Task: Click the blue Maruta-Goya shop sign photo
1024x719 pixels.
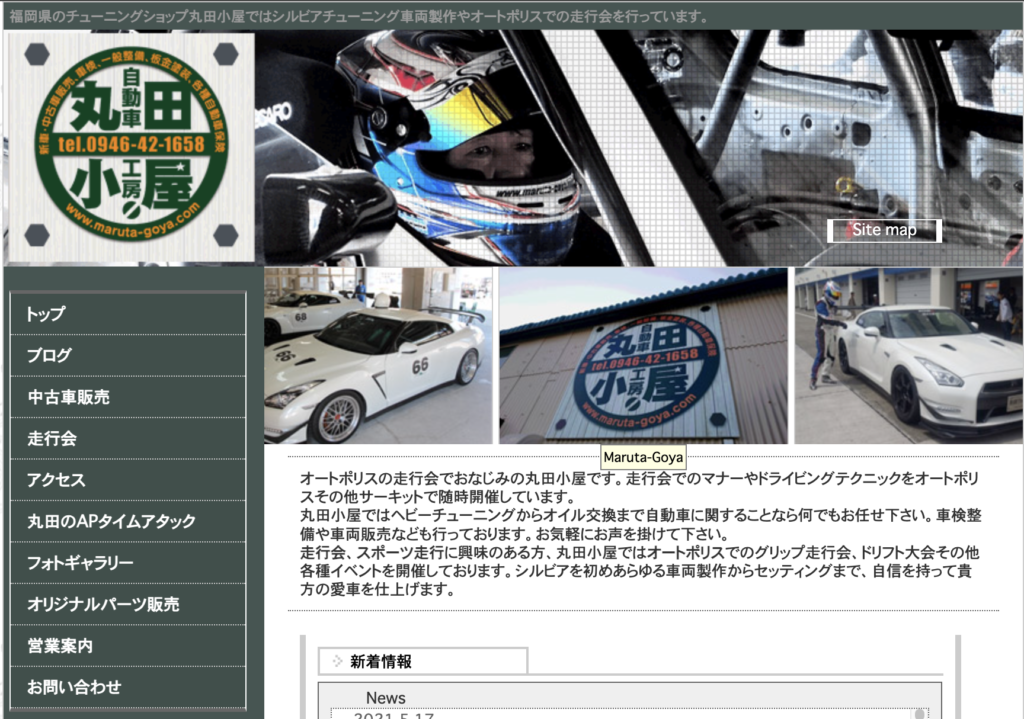Action: point(643,356)
